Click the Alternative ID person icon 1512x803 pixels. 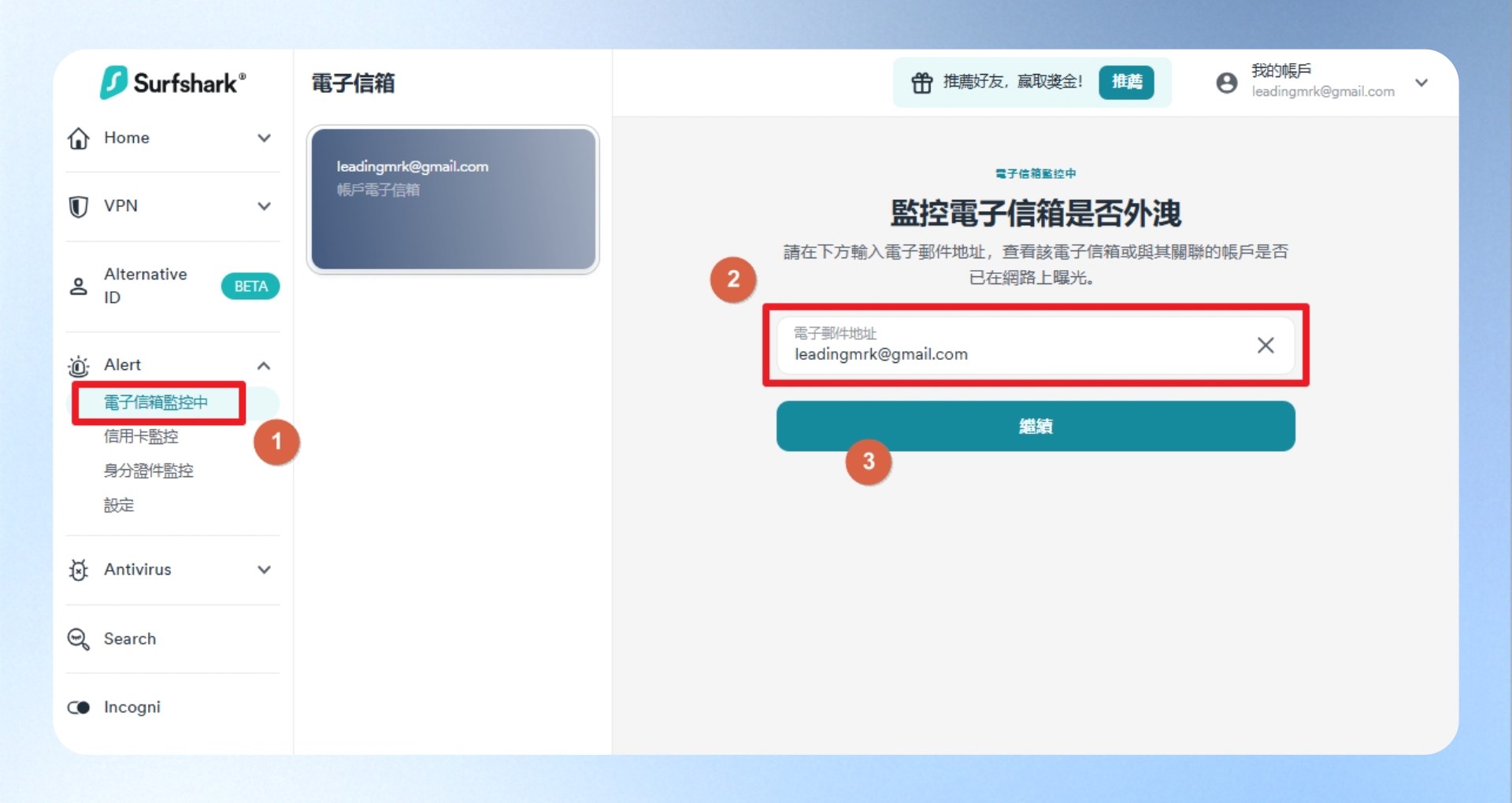coord(79,287)
